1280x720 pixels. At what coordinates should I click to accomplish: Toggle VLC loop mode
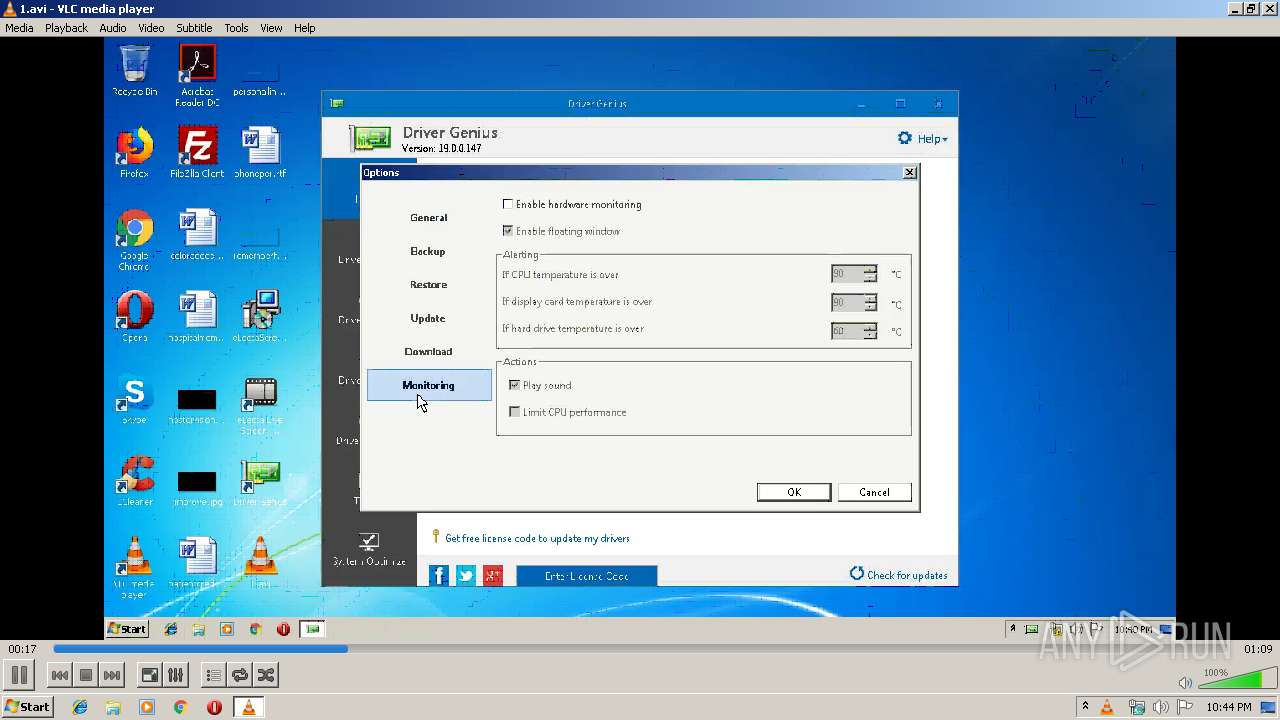tap(239, 675)
